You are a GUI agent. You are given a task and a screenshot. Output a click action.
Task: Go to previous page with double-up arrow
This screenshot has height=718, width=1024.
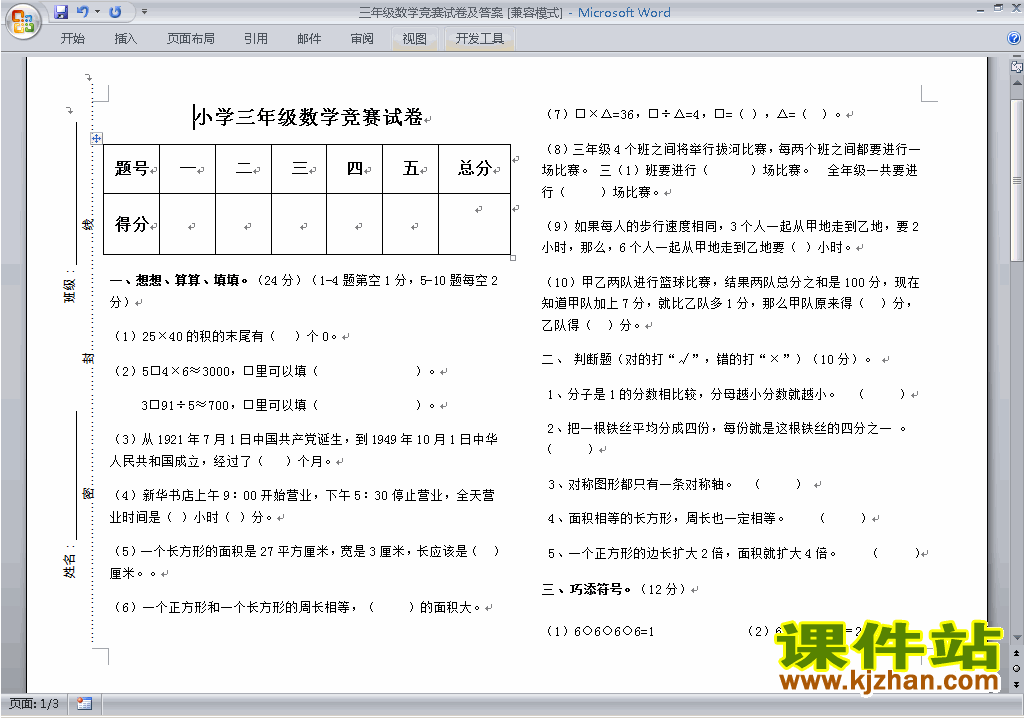coord(1016,653)
